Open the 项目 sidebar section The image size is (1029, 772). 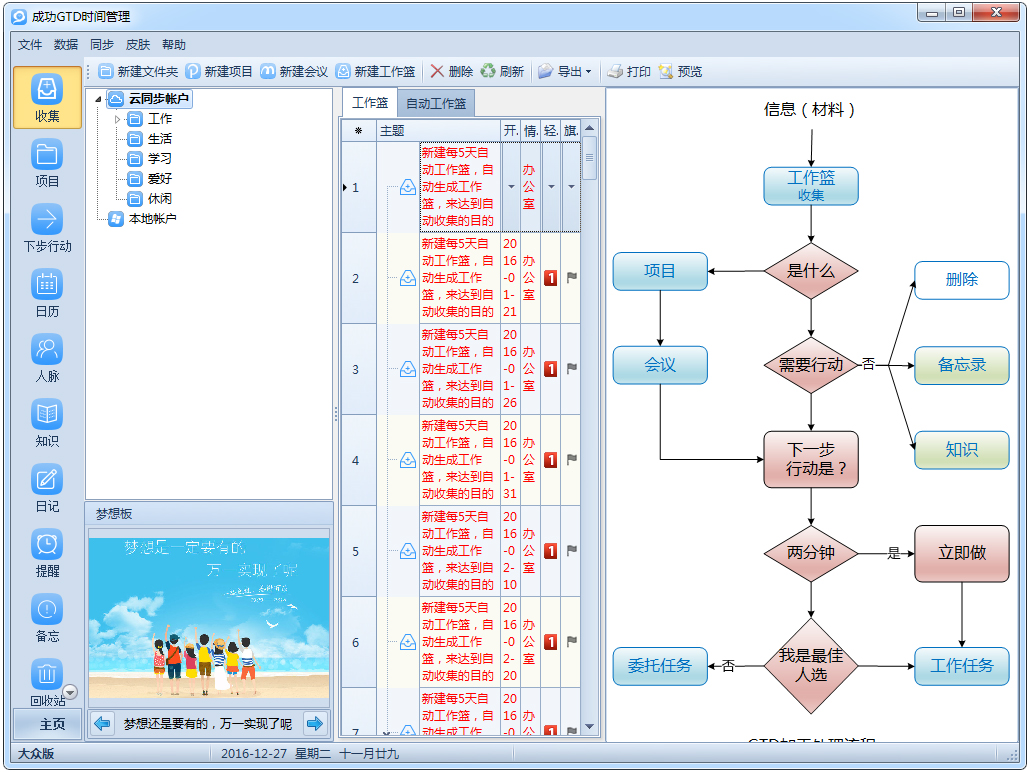[47, 163]
